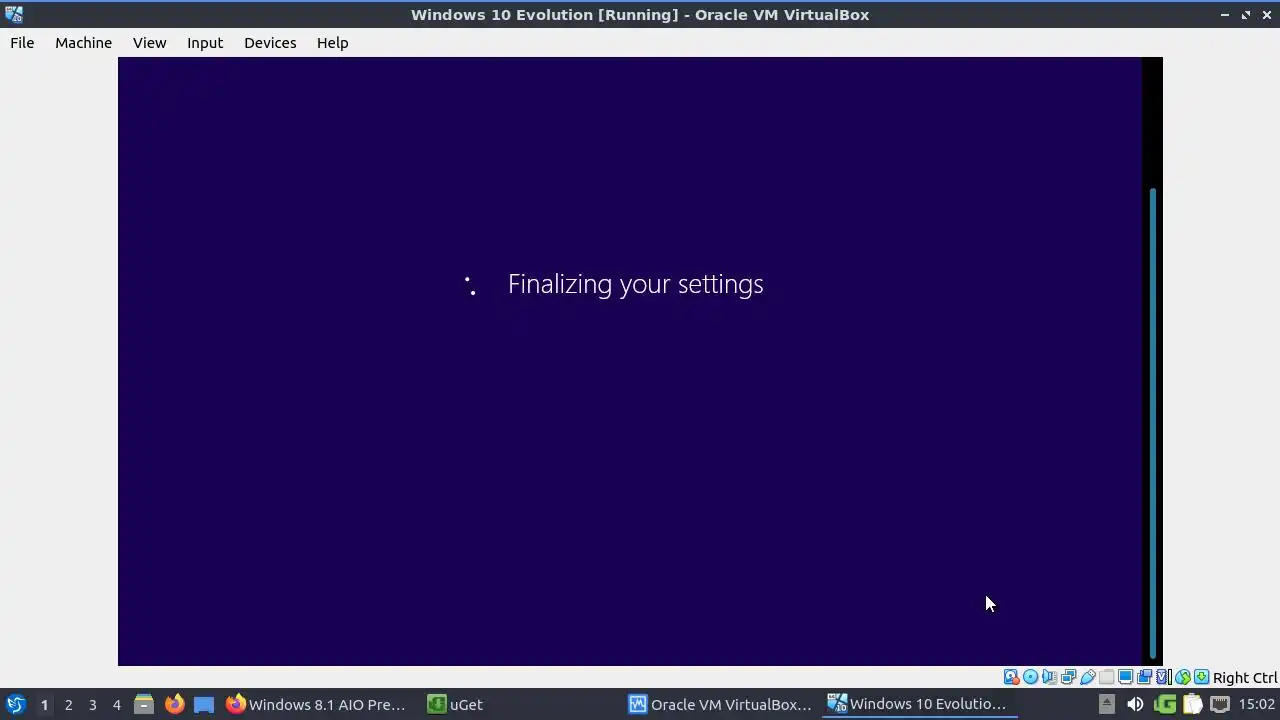This screenshot has width=1280, height=720.
Task: Switch to workspace 1
Action: click(44, 705)
